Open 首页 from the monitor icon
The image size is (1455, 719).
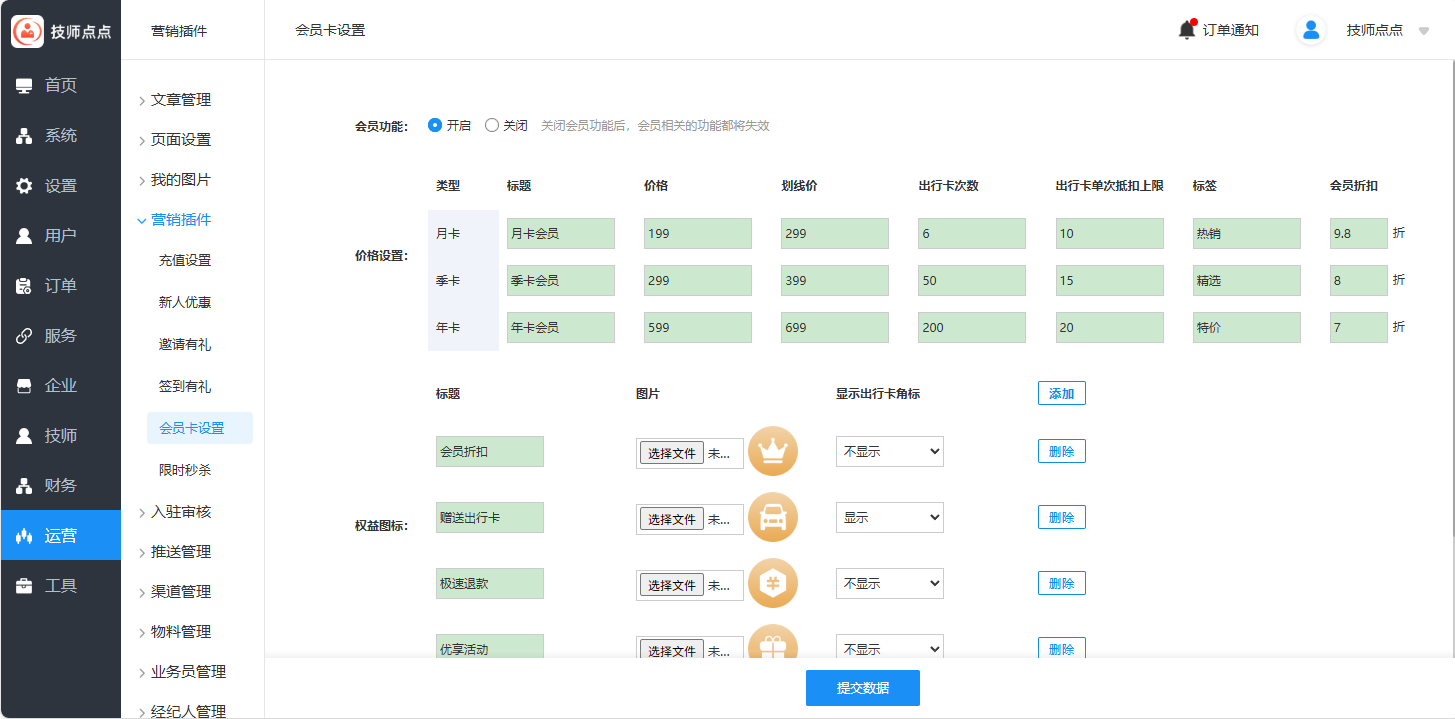pyautogui.click(x=24, y=86)
